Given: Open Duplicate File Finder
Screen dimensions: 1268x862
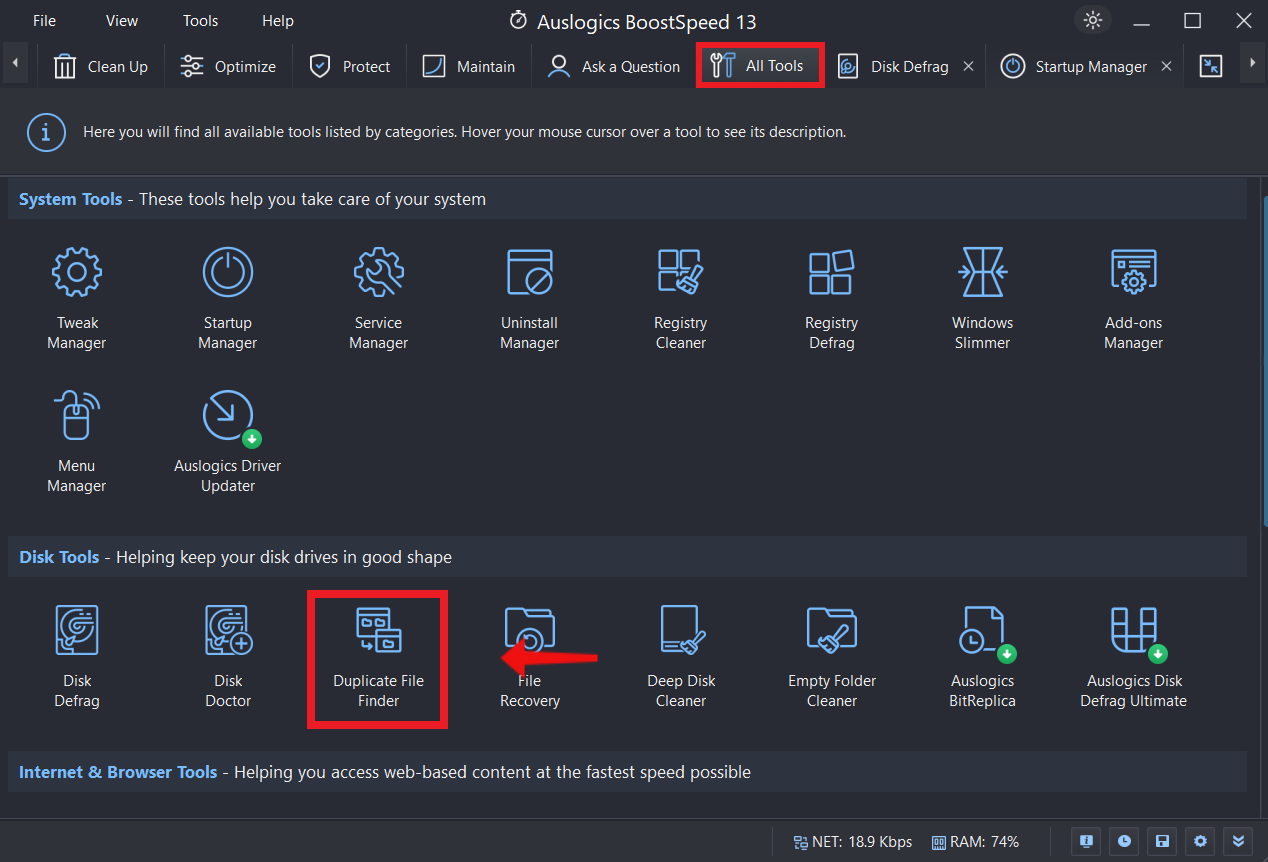Looking at the screenshot, I should [x=378, y=657].
